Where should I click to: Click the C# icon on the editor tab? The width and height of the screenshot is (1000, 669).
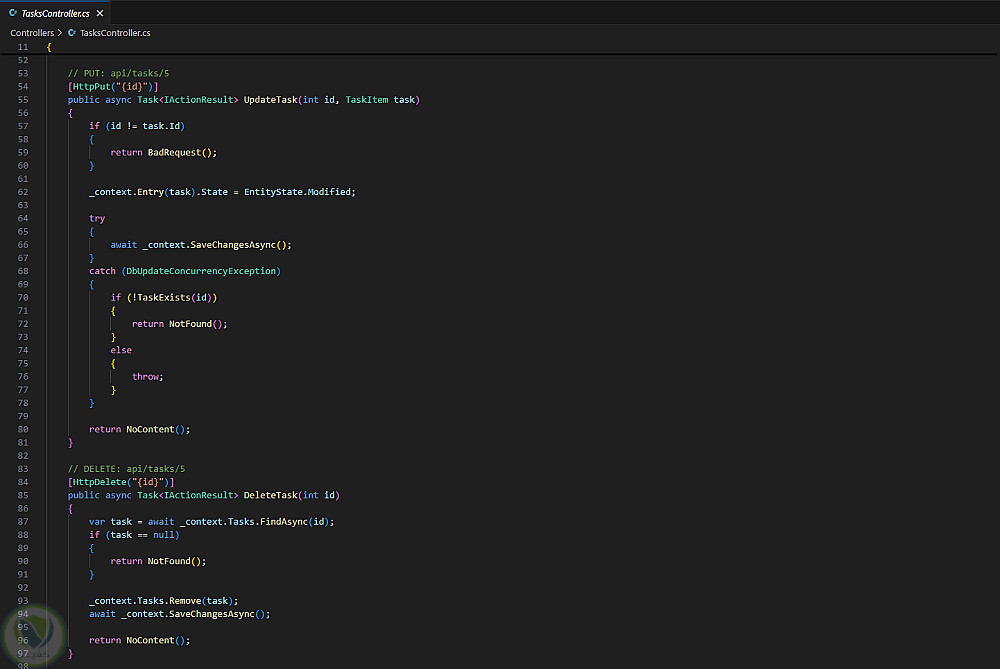tap(13, 13)
